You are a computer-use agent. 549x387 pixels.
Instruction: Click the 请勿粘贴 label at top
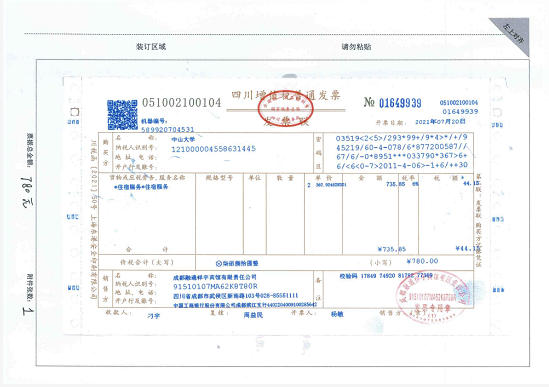356,47
